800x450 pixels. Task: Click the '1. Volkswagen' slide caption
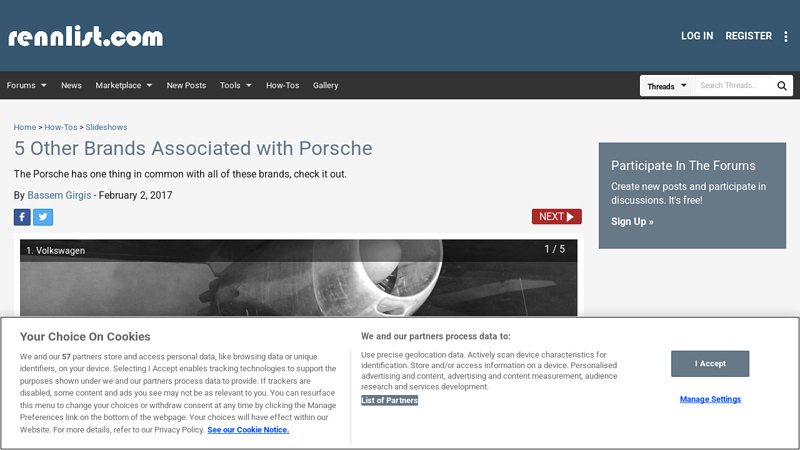(56, 251)
